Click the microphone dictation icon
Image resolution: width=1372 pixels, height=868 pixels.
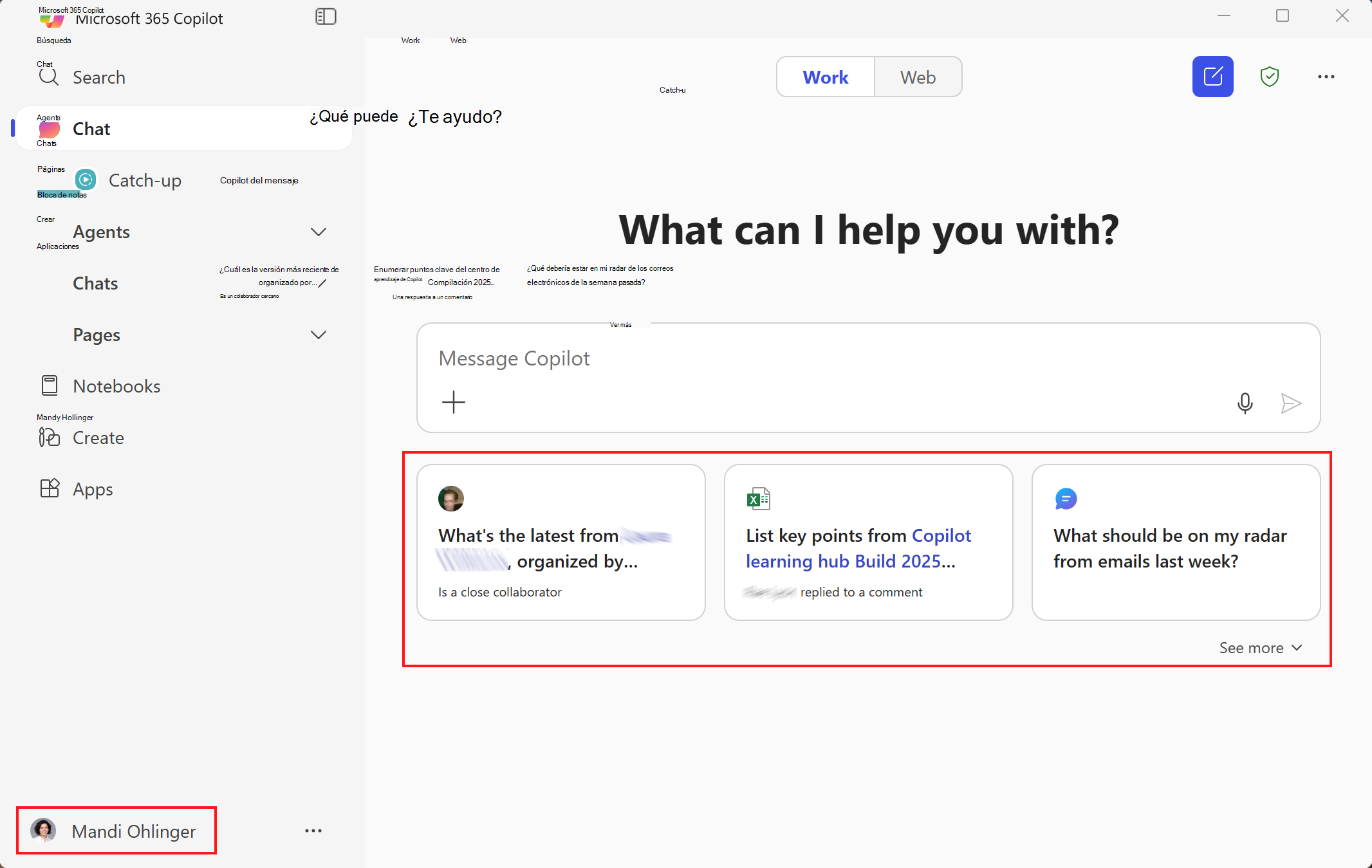[x=1245, y=403]
